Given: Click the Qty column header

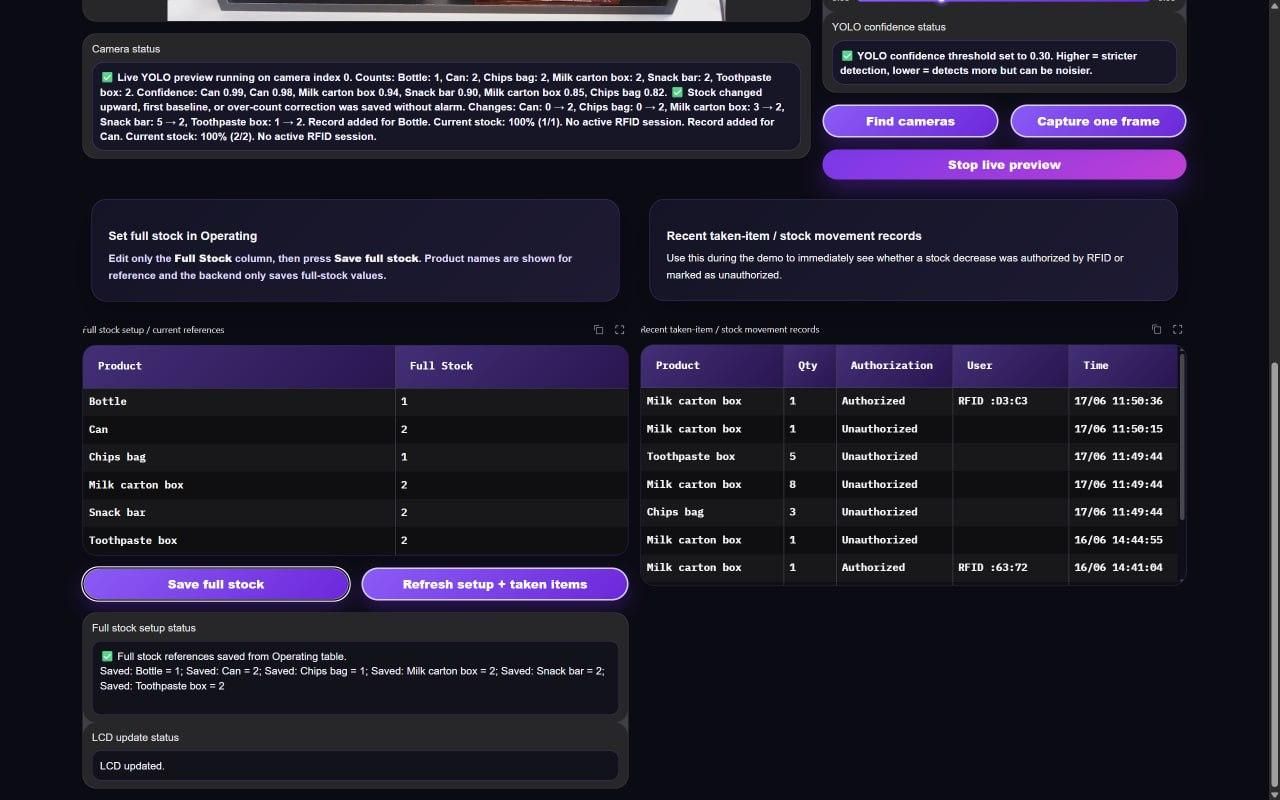Looking at the screenshot, I should coord(809,366).
